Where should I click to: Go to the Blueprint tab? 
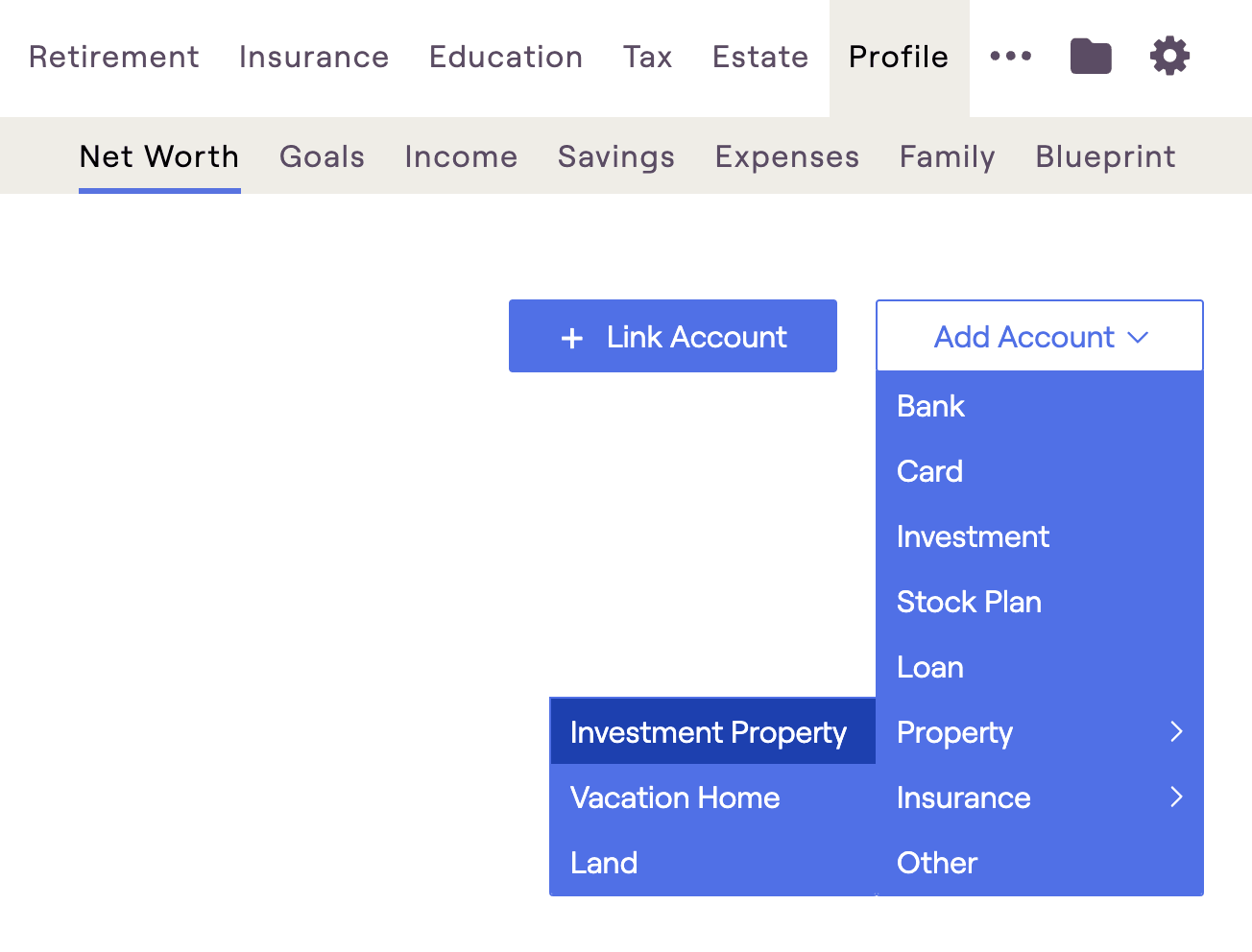click(1105, 156)
